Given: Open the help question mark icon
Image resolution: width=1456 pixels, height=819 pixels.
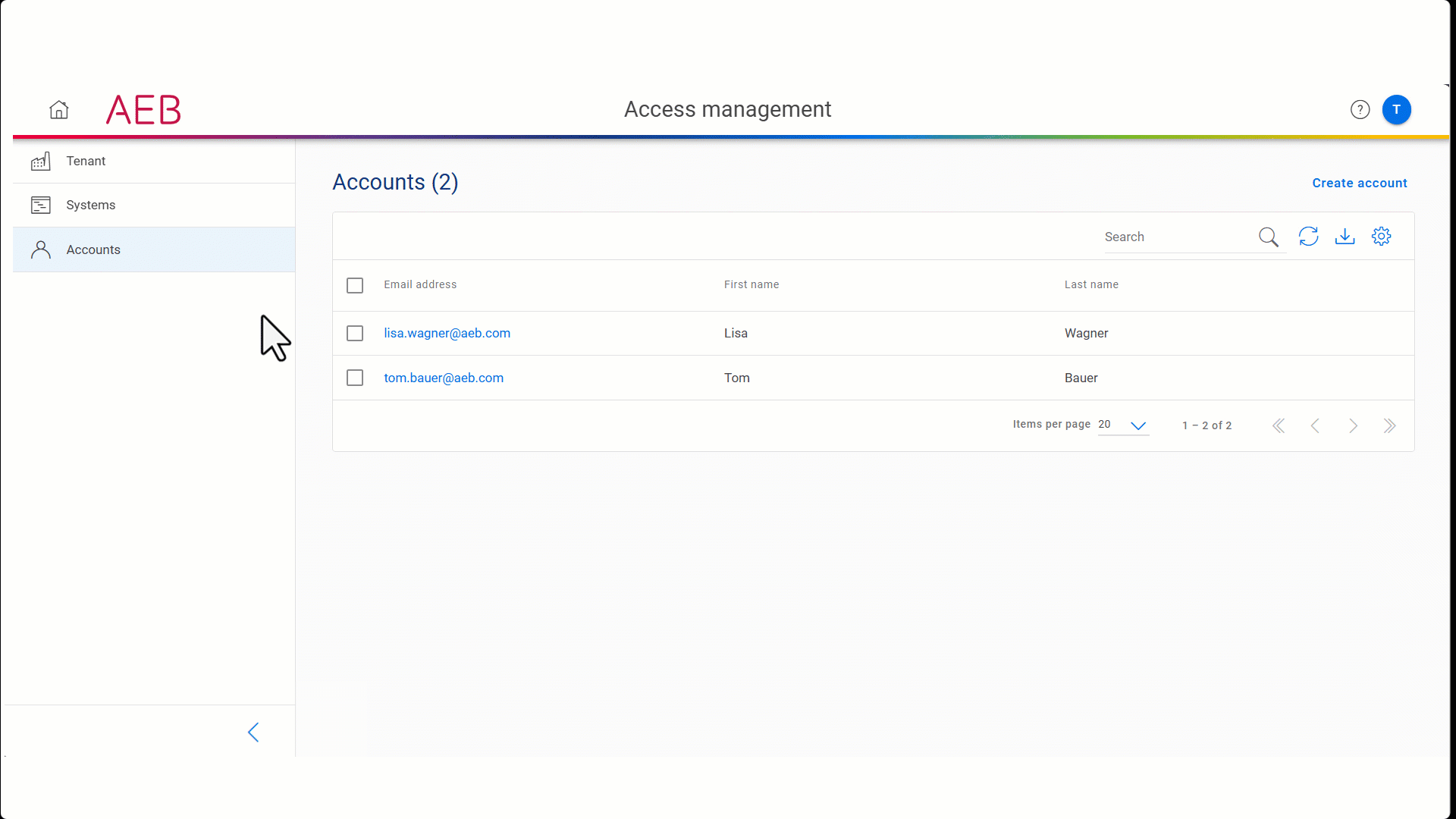Looking at the screenshot, I should tap(1360, 110).
